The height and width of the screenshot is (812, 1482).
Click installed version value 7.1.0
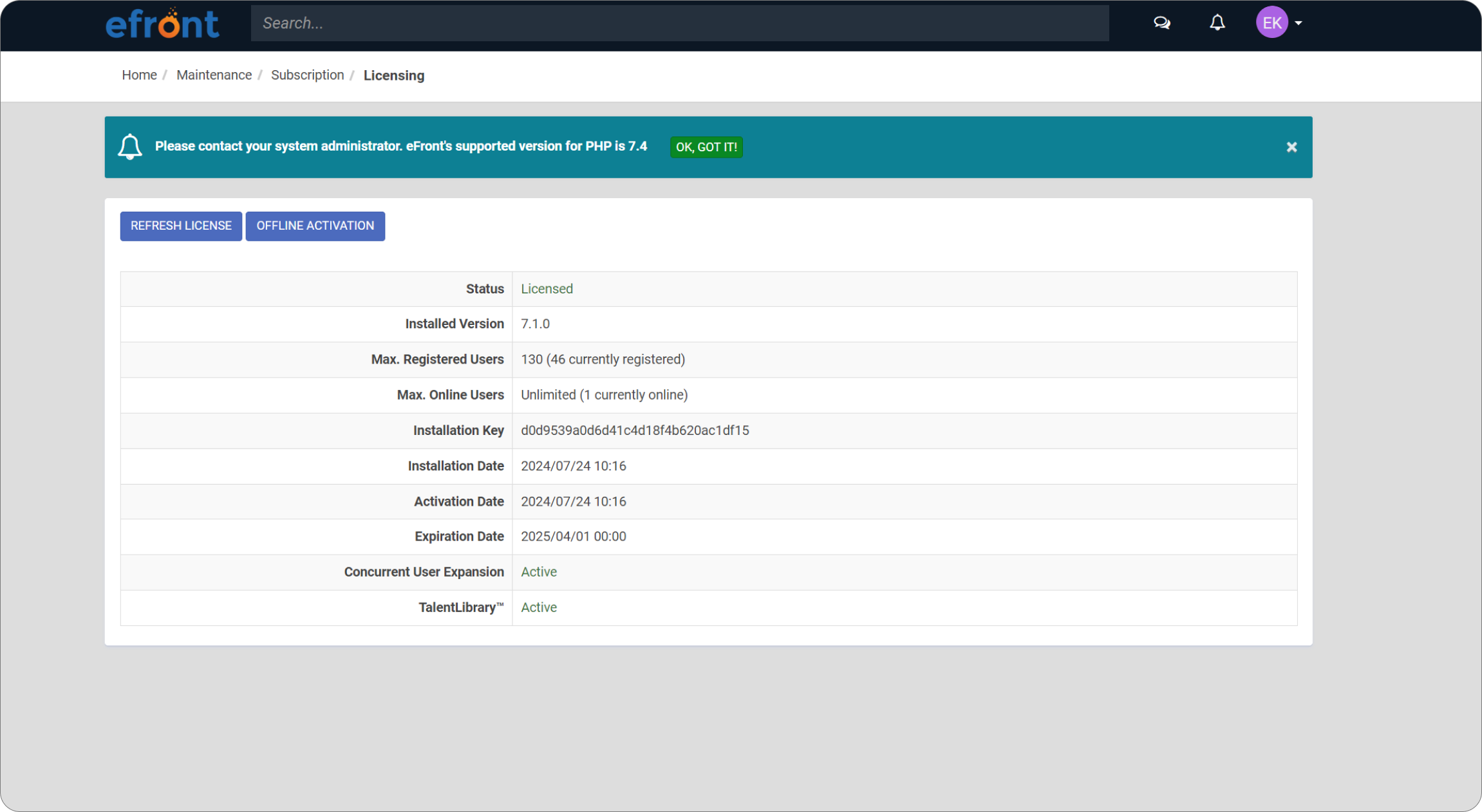535,324
